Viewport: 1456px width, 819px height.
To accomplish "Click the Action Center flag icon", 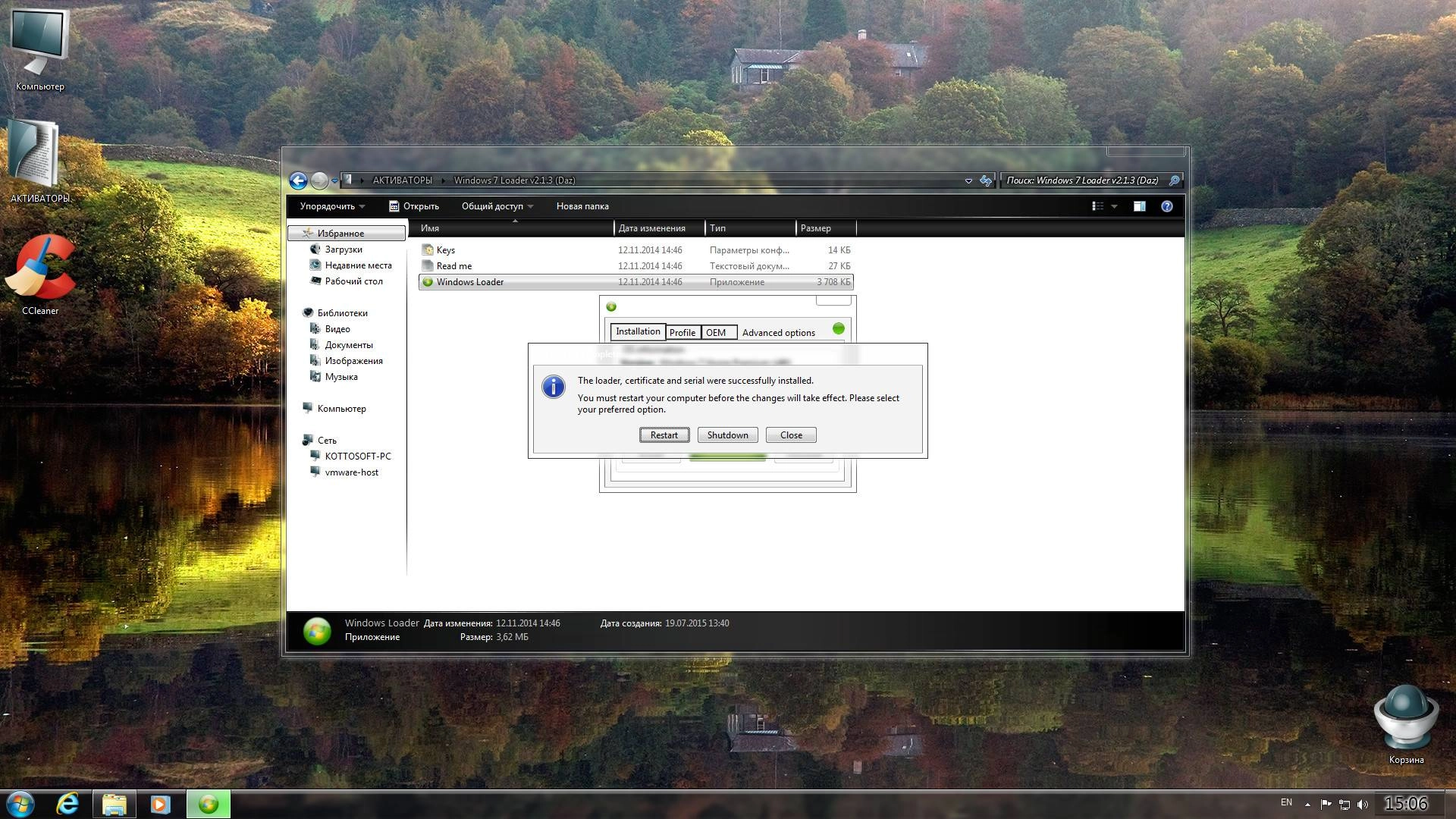I will pyautogui.click(x=1326, y=804).
